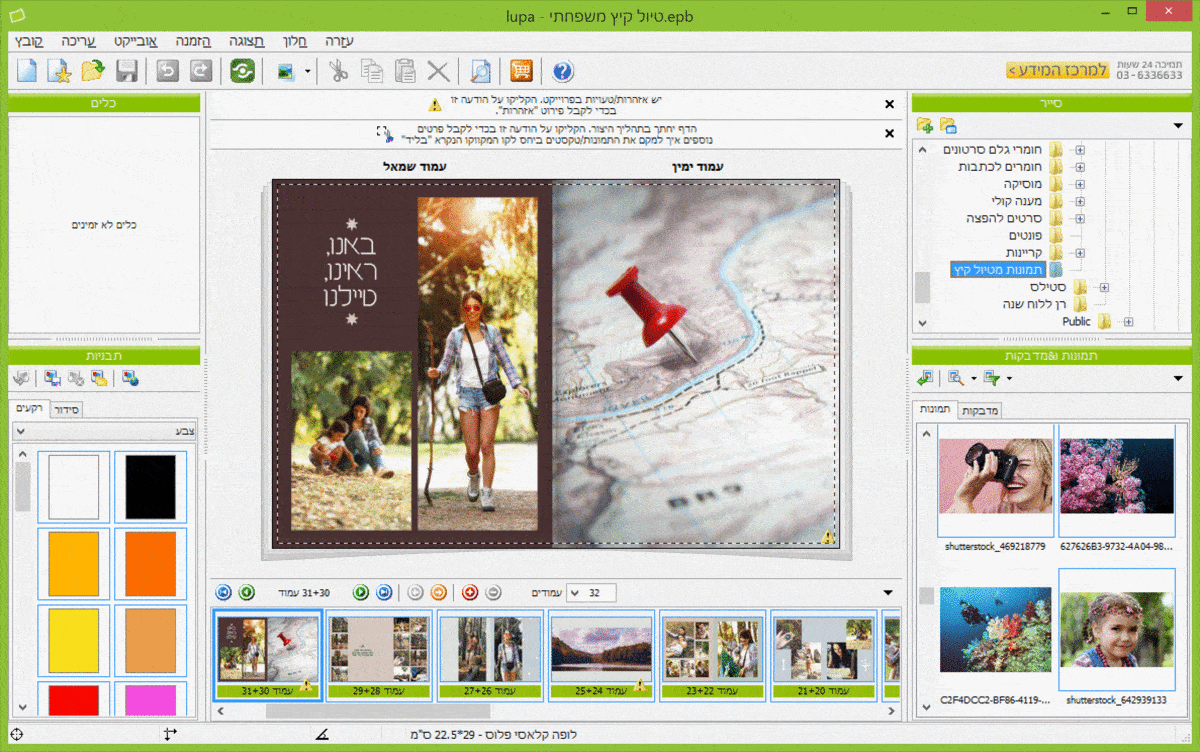Open the print preview magnifier icon
This screenshot has width=1200, height=752.
[481, 71]
